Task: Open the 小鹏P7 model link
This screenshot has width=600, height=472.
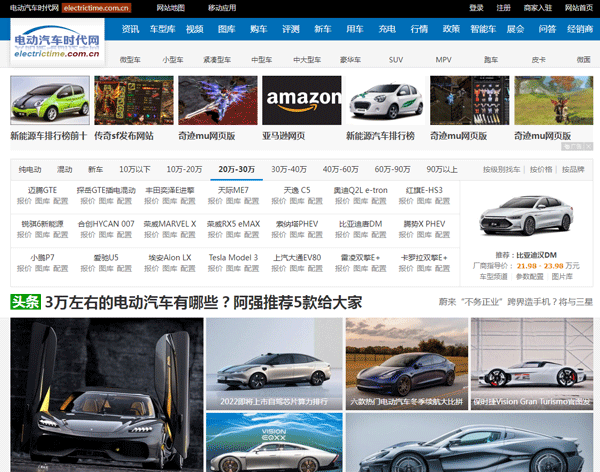Action: [42, 258]
